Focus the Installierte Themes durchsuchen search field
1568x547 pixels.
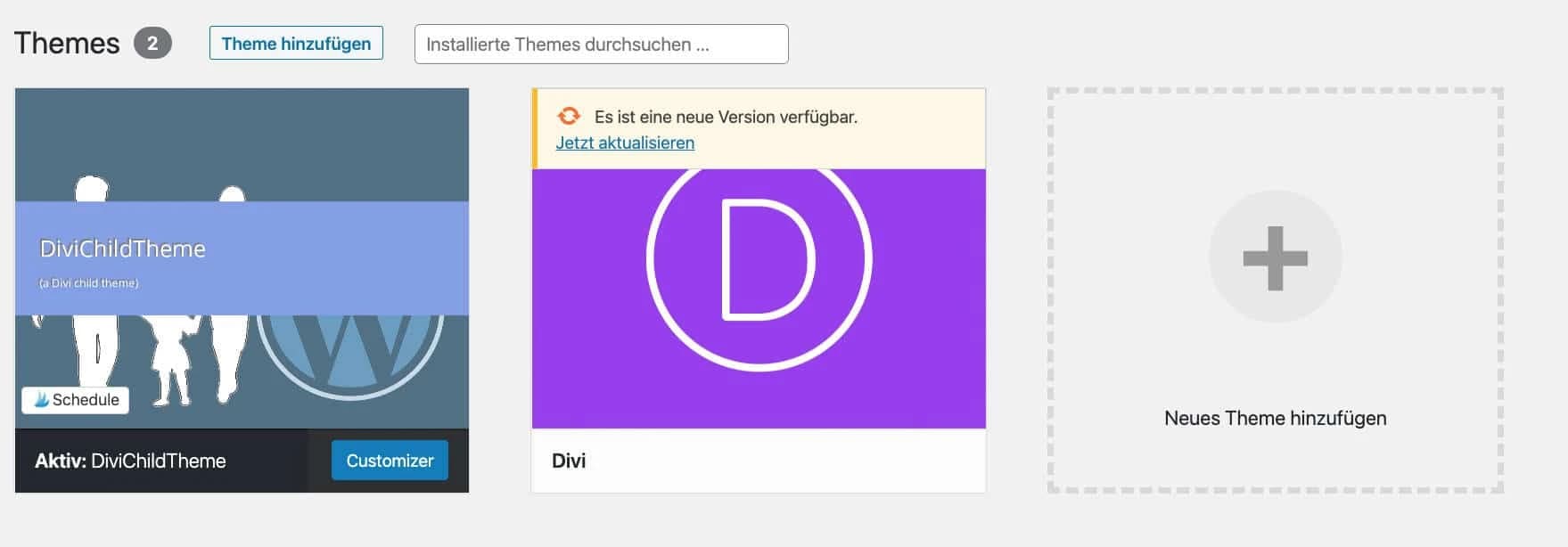click(x=601, y=45)
